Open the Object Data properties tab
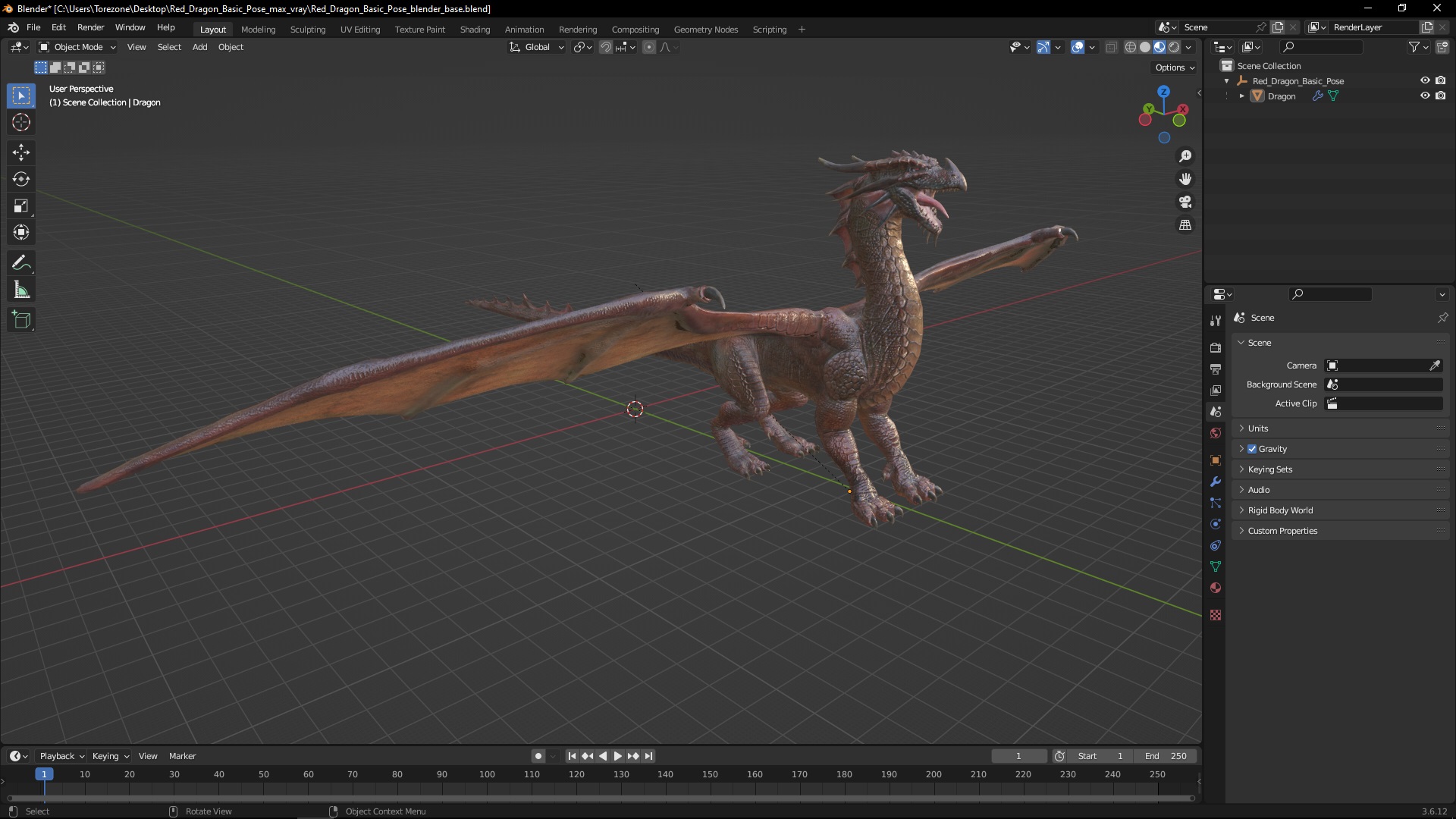 (x=1216, y=566)
